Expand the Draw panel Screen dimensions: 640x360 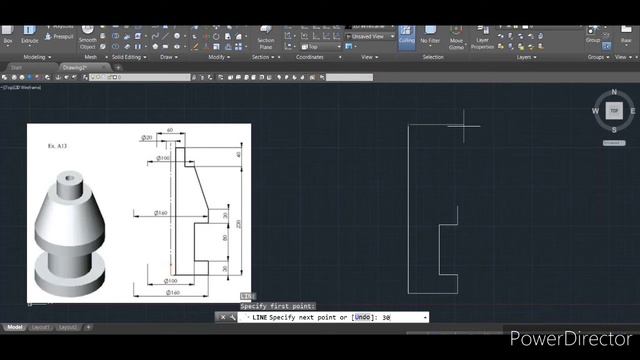[169, 57]
